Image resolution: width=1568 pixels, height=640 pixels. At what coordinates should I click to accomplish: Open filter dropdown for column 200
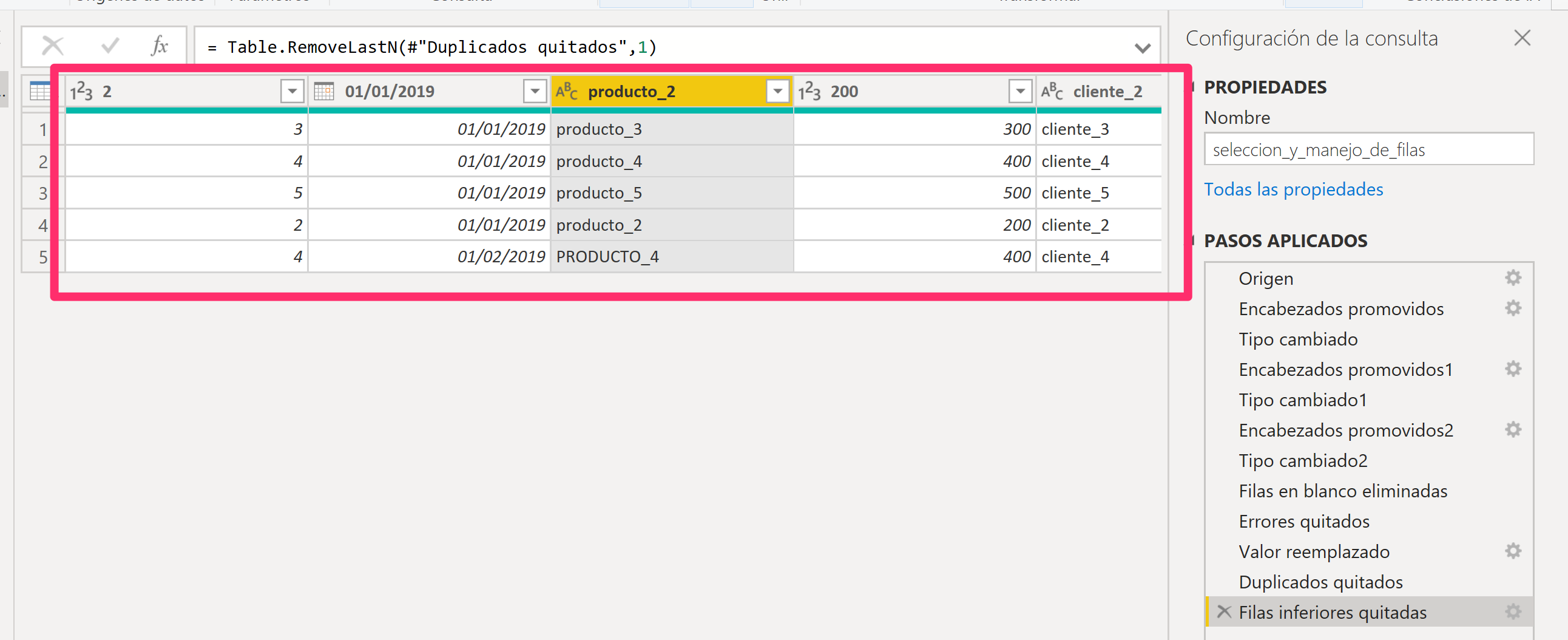click(x=1020, y=91)
